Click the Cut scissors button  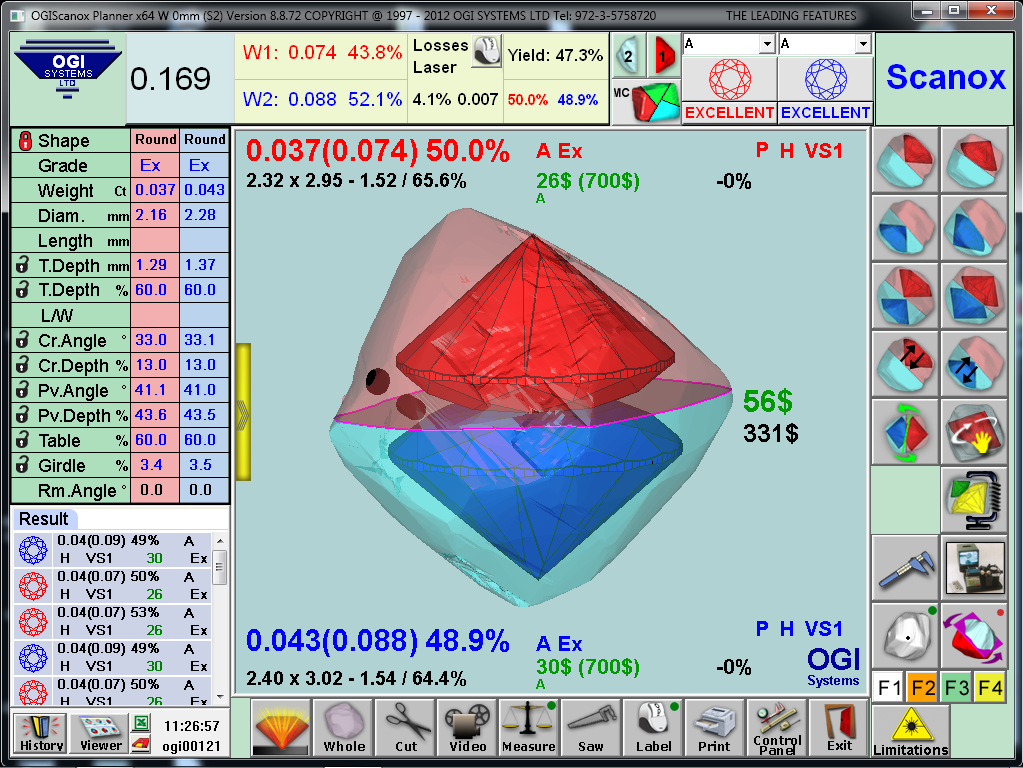coord(406,728)
